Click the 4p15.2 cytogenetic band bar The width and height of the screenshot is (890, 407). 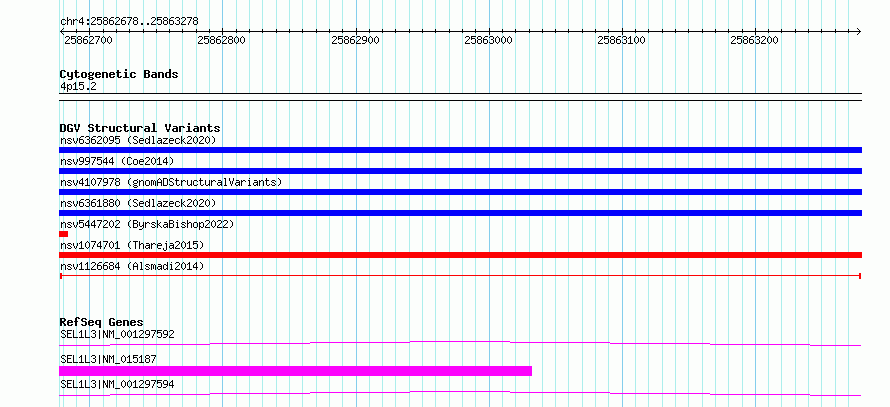(x=460, y=97)
